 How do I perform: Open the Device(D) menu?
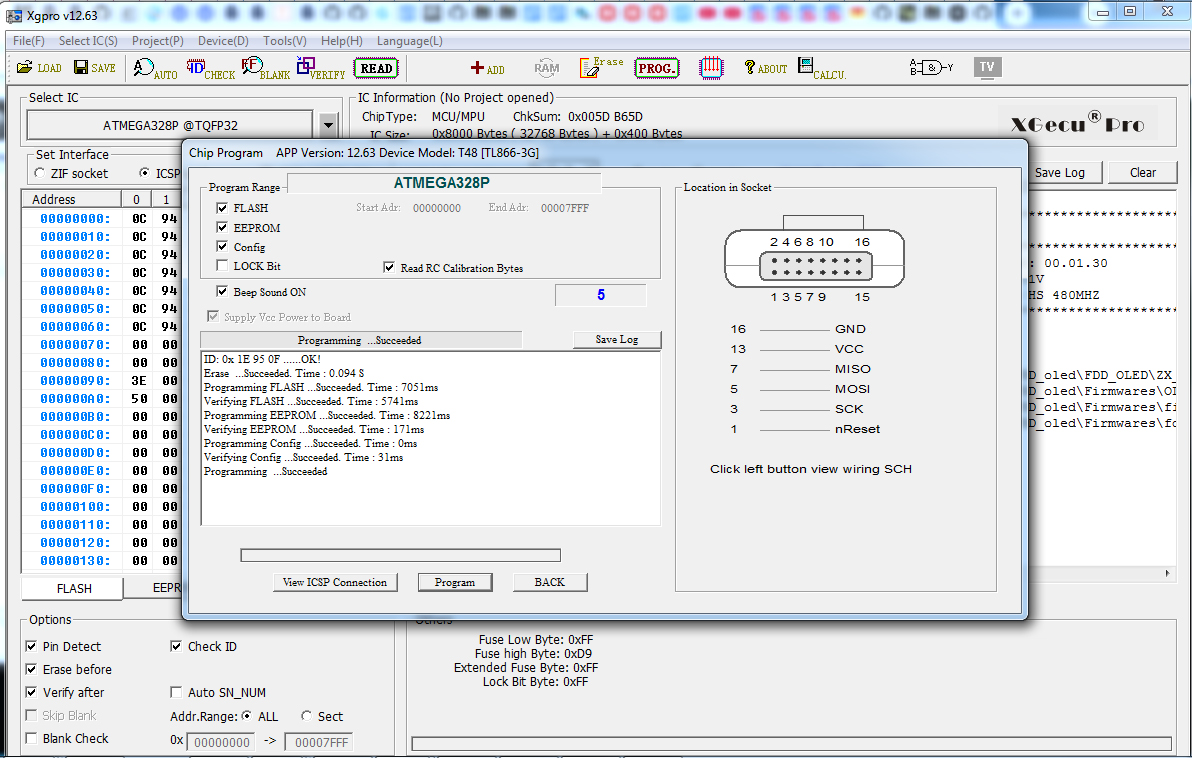click(x=223, y=41)
